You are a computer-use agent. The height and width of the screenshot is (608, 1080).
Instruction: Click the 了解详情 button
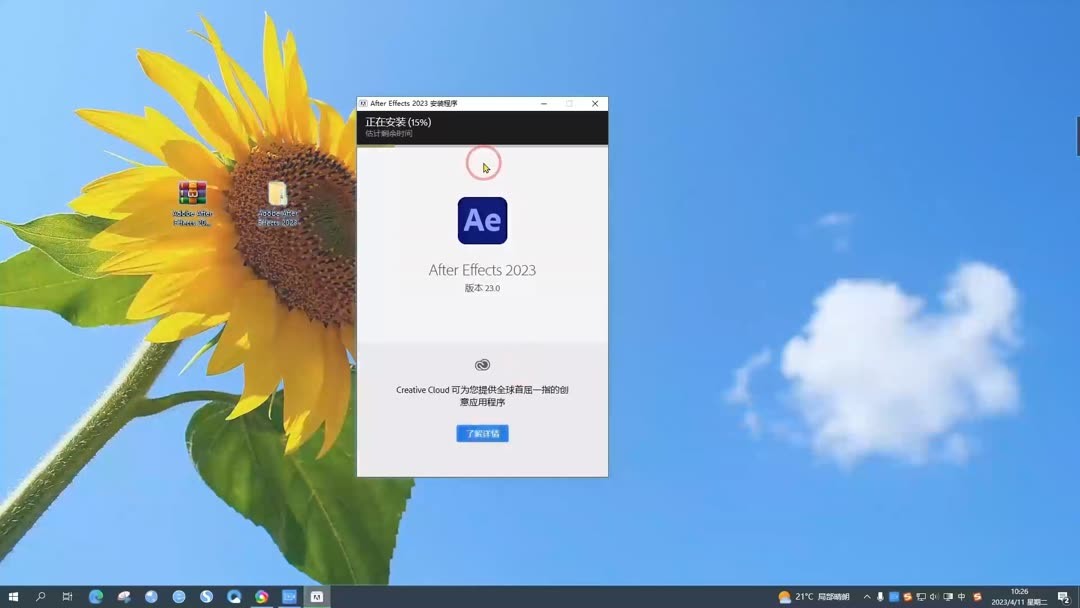[483, 433]
